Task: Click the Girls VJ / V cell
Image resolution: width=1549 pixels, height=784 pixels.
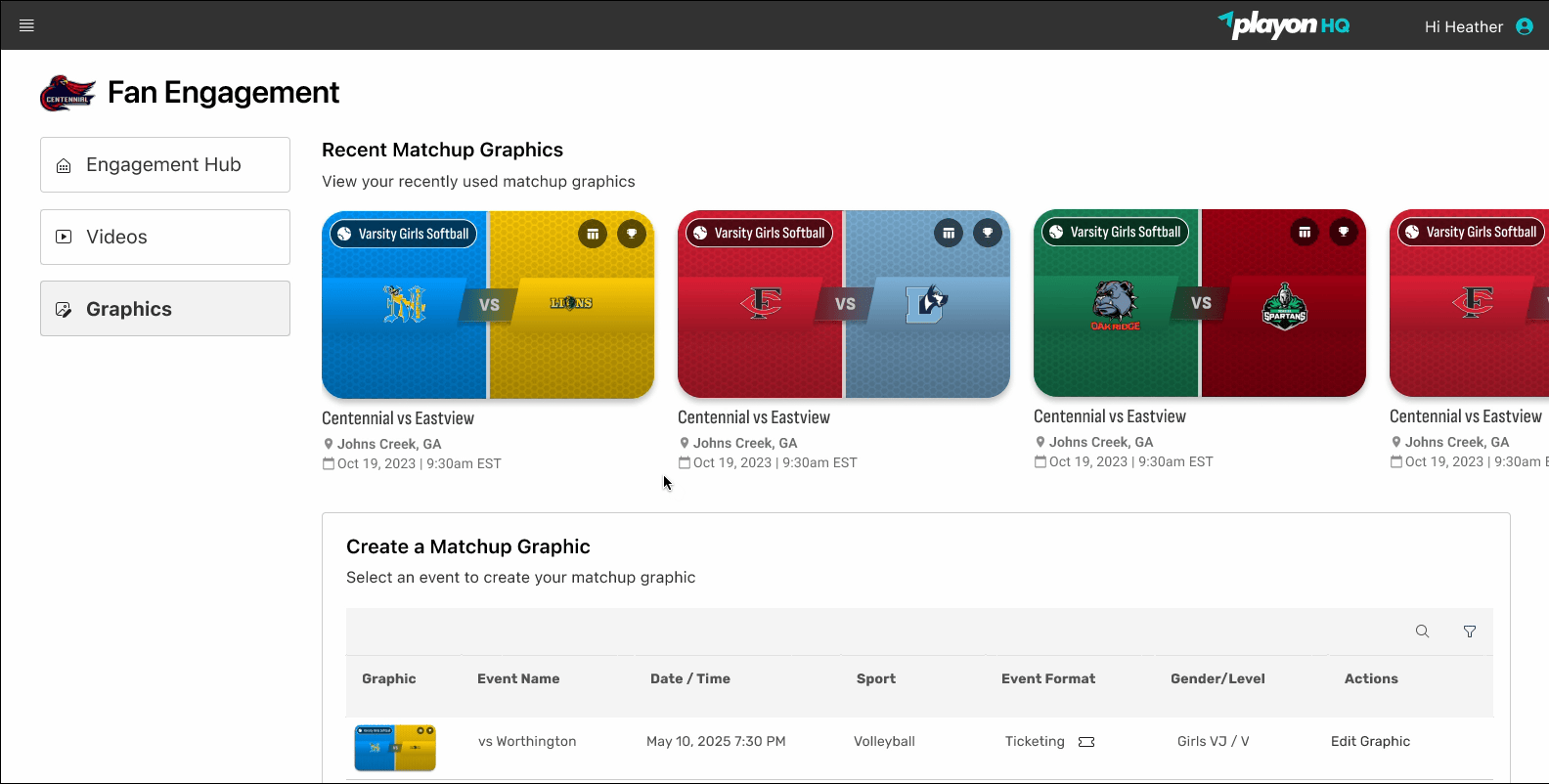Action: point(1214,741)
